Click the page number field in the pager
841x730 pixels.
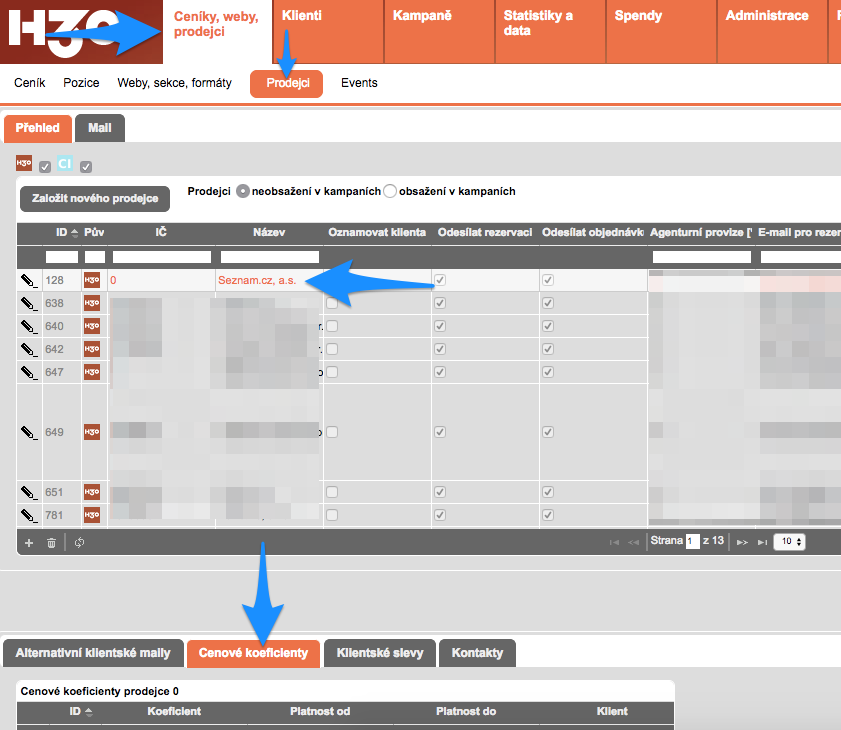[x=692, y=541]
